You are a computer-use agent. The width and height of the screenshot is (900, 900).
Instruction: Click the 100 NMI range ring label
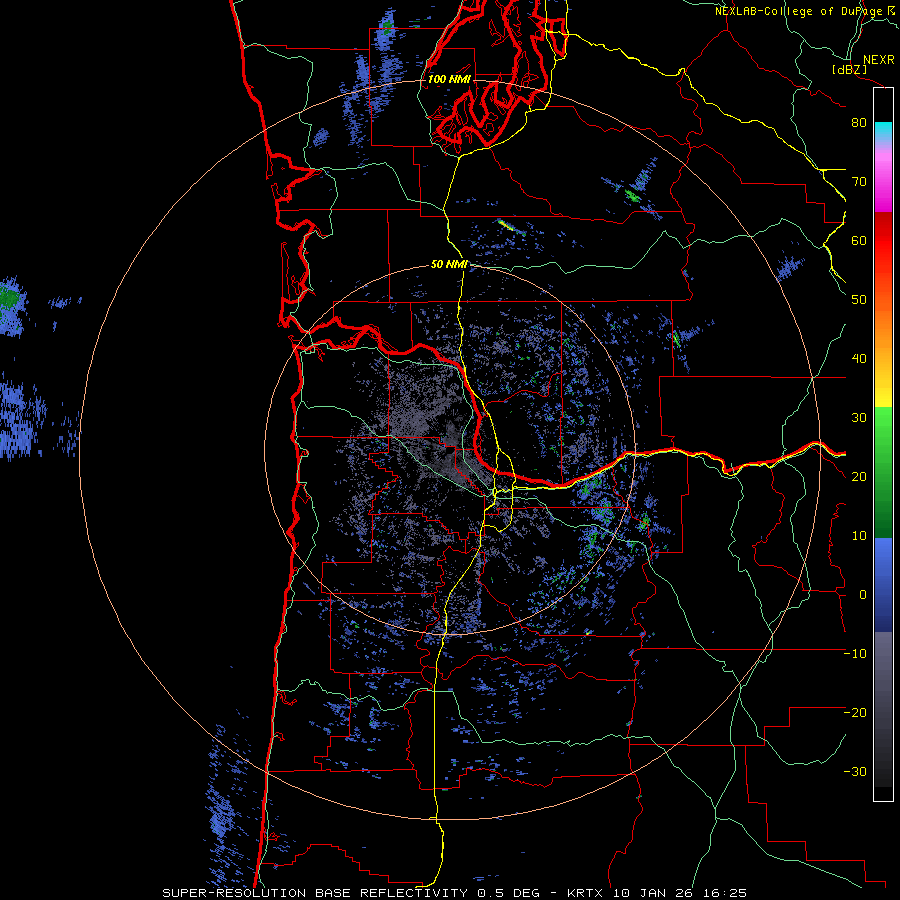coord(449,79)
